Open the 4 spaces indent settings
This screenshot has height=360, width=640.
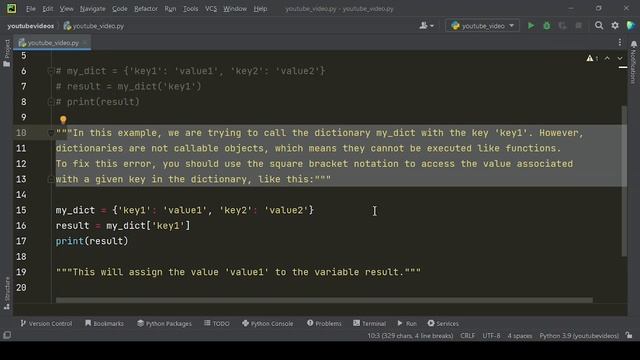[x=520, y=336]
